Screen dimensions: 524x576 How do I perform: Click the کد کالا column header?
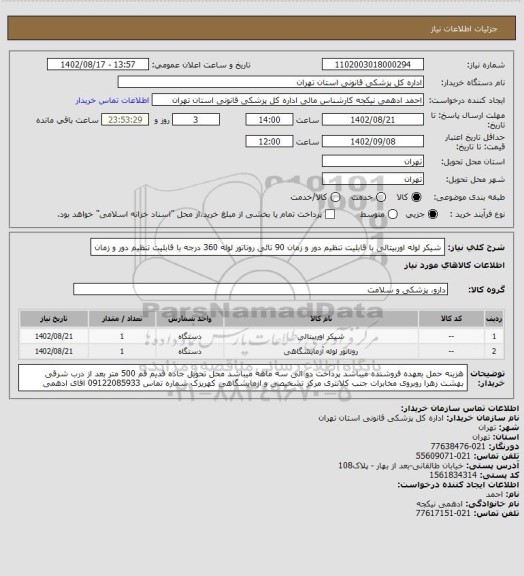point(451,319)
